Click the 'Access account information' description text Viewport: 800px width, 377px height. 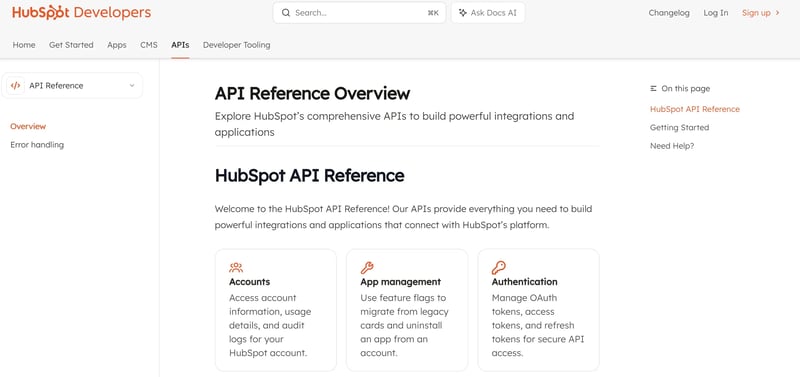click(270, 325)
